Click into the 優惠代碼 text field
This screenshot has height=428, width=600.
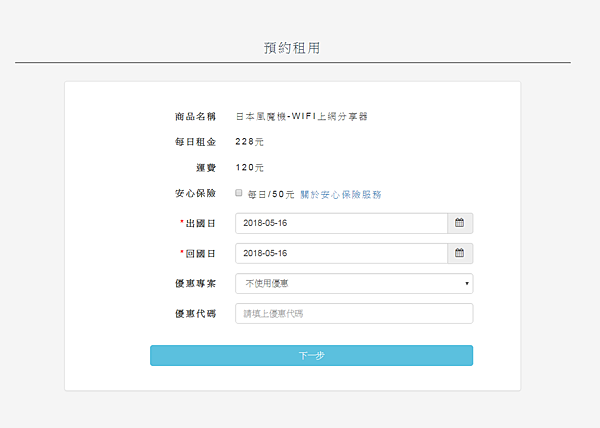pos(354,314)
